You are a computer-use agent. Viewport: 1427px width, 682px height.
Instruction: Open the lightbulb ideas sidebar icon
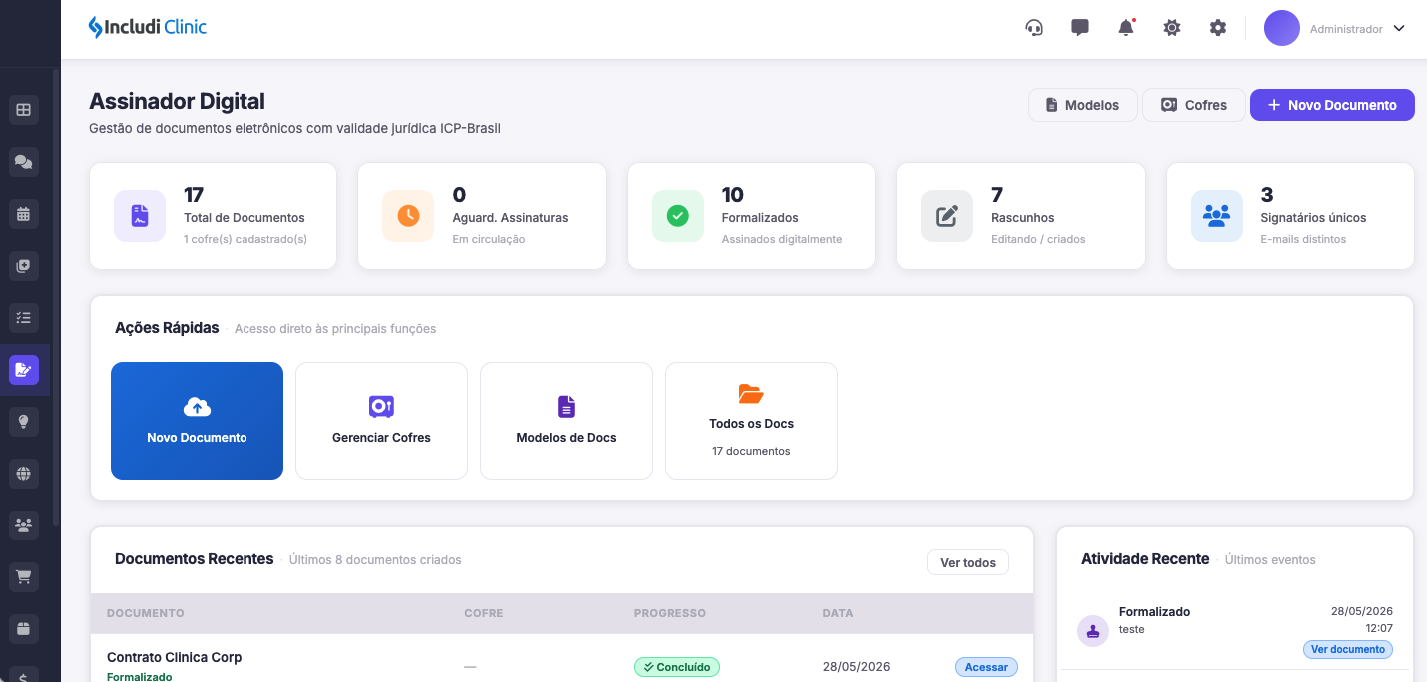click(x=24, y=422)
